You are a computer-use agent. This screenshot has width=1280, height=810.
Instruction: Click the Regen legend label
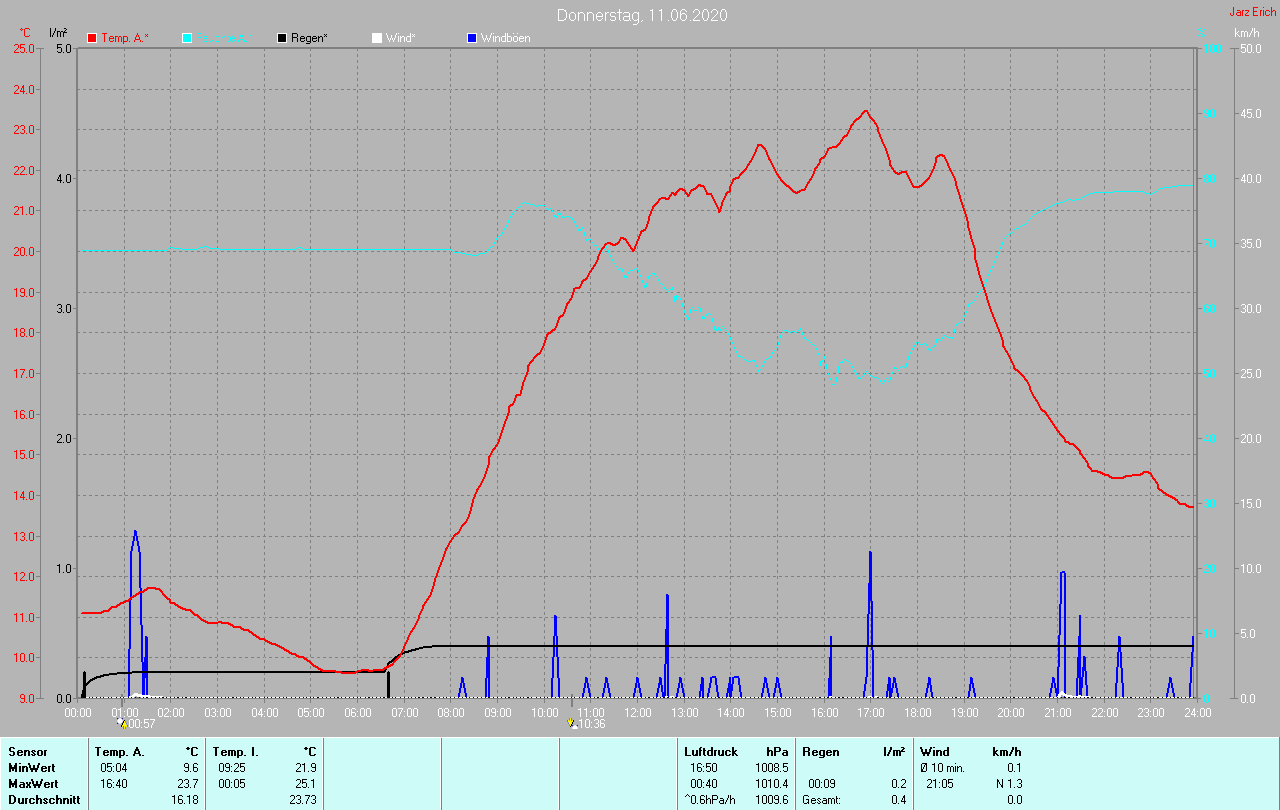(x=311, y=38)
